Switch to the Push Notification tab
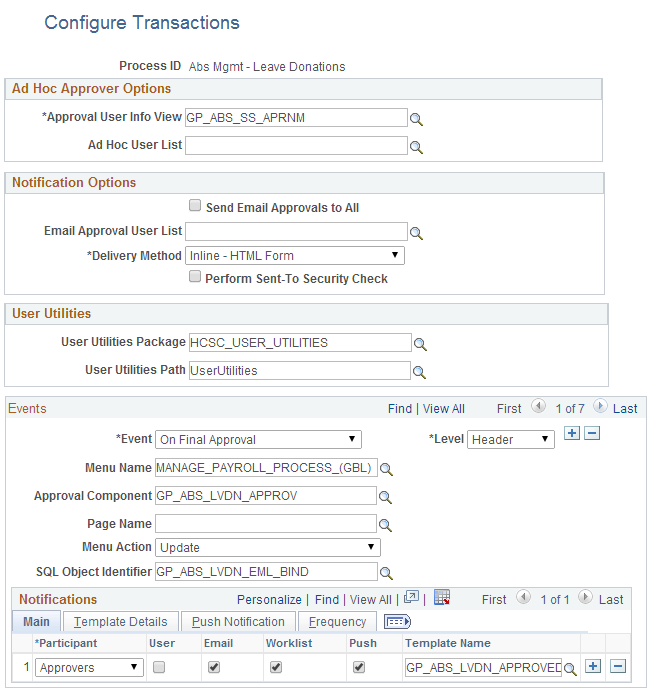Viewport: 651px width, 691px height. (x=238, y=621)
